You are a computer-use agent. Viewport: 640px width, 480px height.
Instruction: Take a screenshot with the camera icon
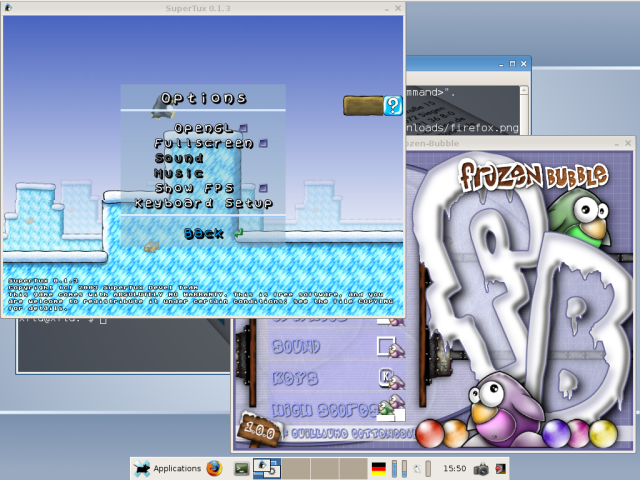pos(481,469)
